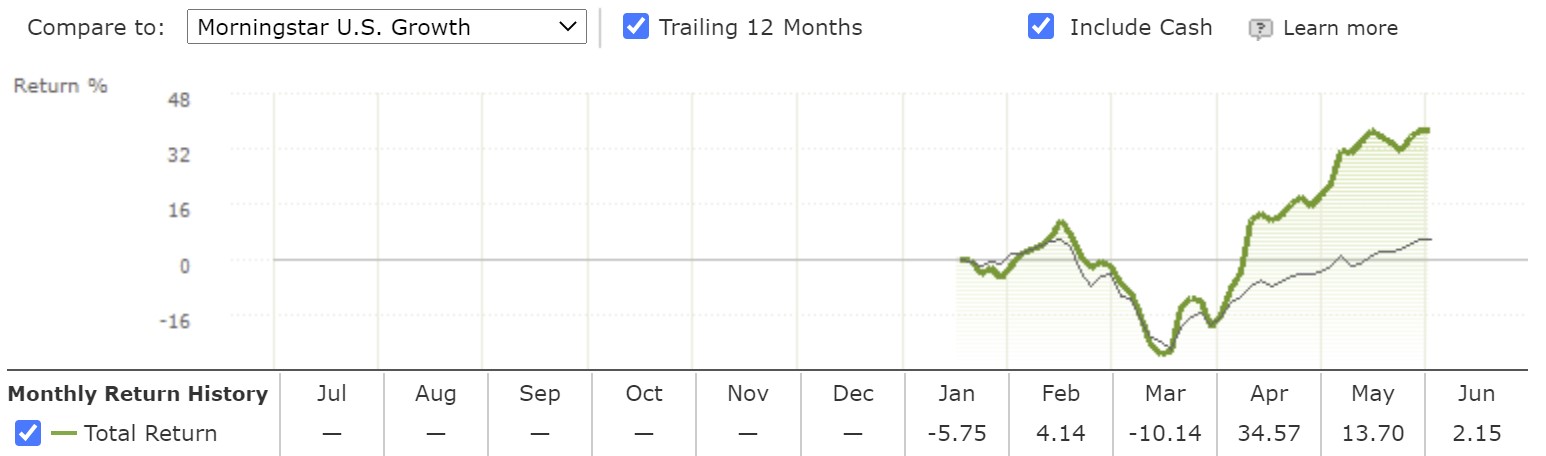Click the Learn more help icon

(x=1260, y=28)
